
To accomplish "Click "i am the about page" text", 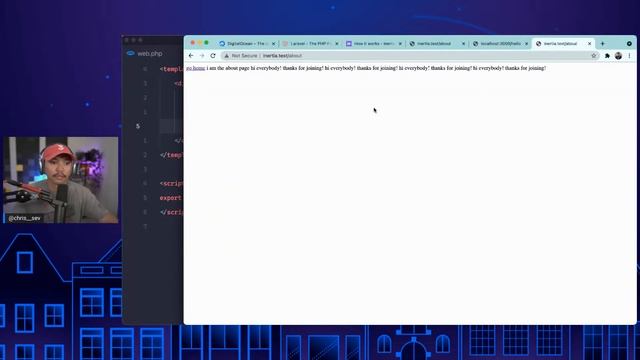I will coord(228,68).
